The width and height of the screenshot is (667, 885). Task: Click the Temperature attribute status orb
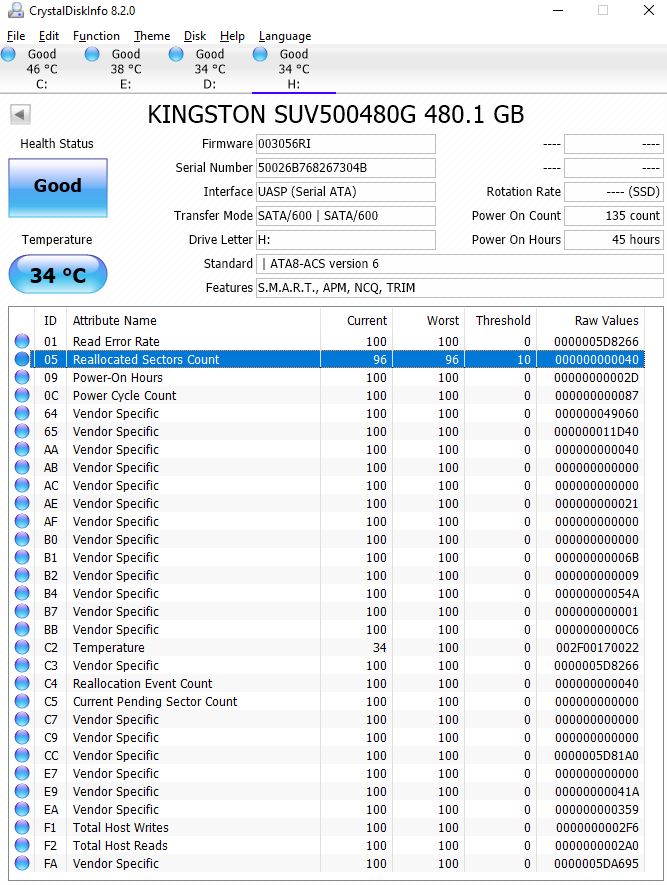tap(22, 648)
